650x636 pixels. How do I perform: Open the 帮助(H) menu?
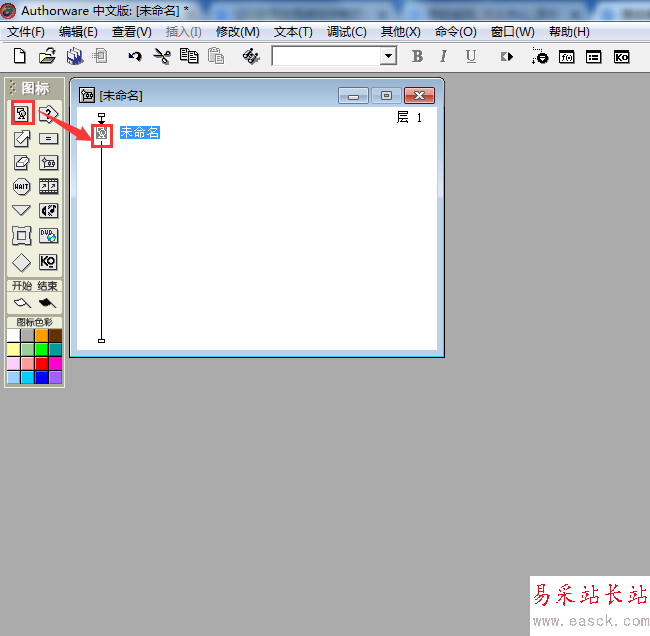569,32
